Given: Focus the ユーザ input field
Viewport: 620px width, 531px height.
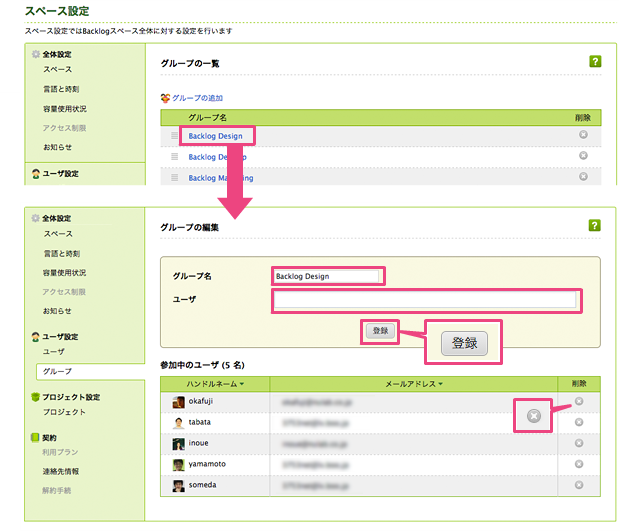Looking at the screenshot, I should tap(425, 300).
